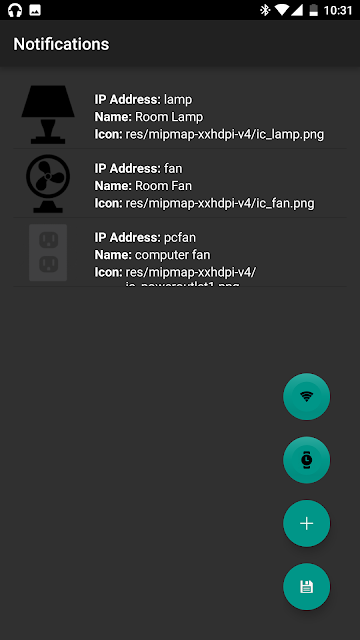Select the IP Address pcfan line

click(145, 238)
